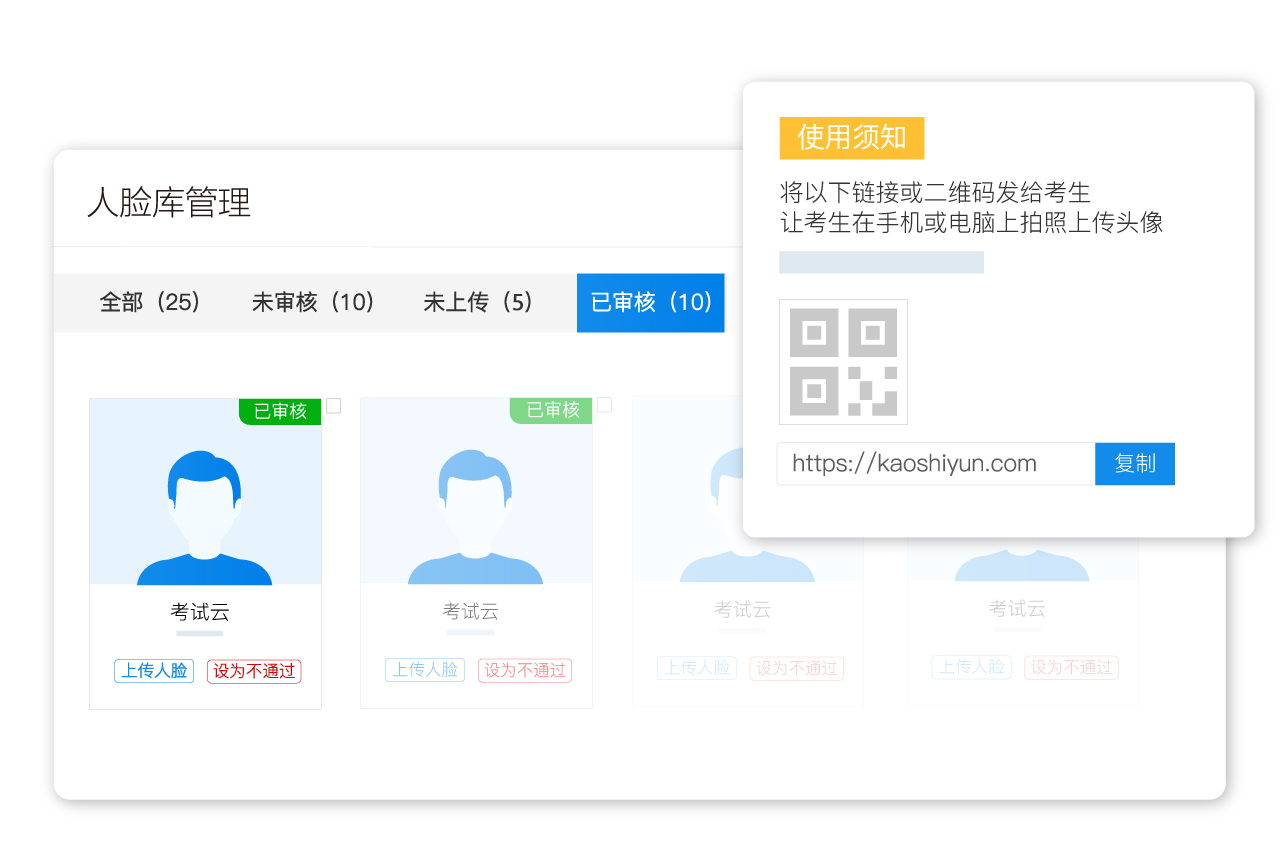Select the 未上传（5）tab
The height and width of the screenshot is (848, 1280).
478,302
